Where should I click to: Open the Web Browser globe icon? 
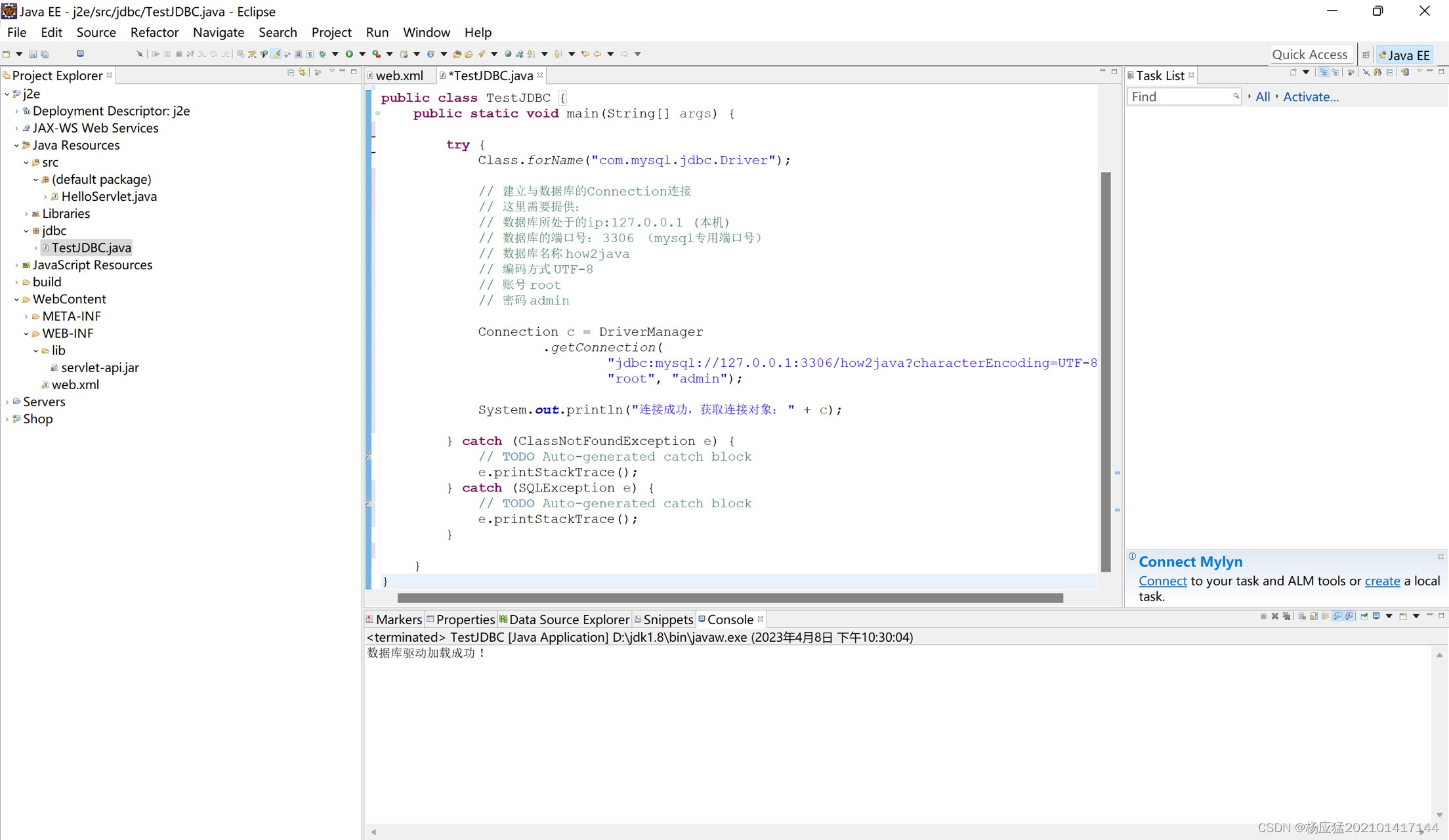(x=507, y=54)
